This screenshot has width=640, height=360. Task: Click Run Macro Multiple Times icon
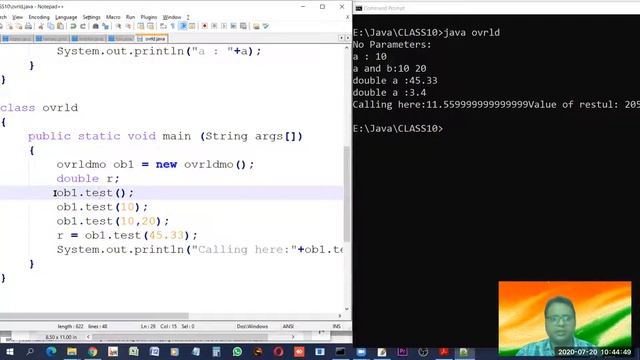[233, 26]
